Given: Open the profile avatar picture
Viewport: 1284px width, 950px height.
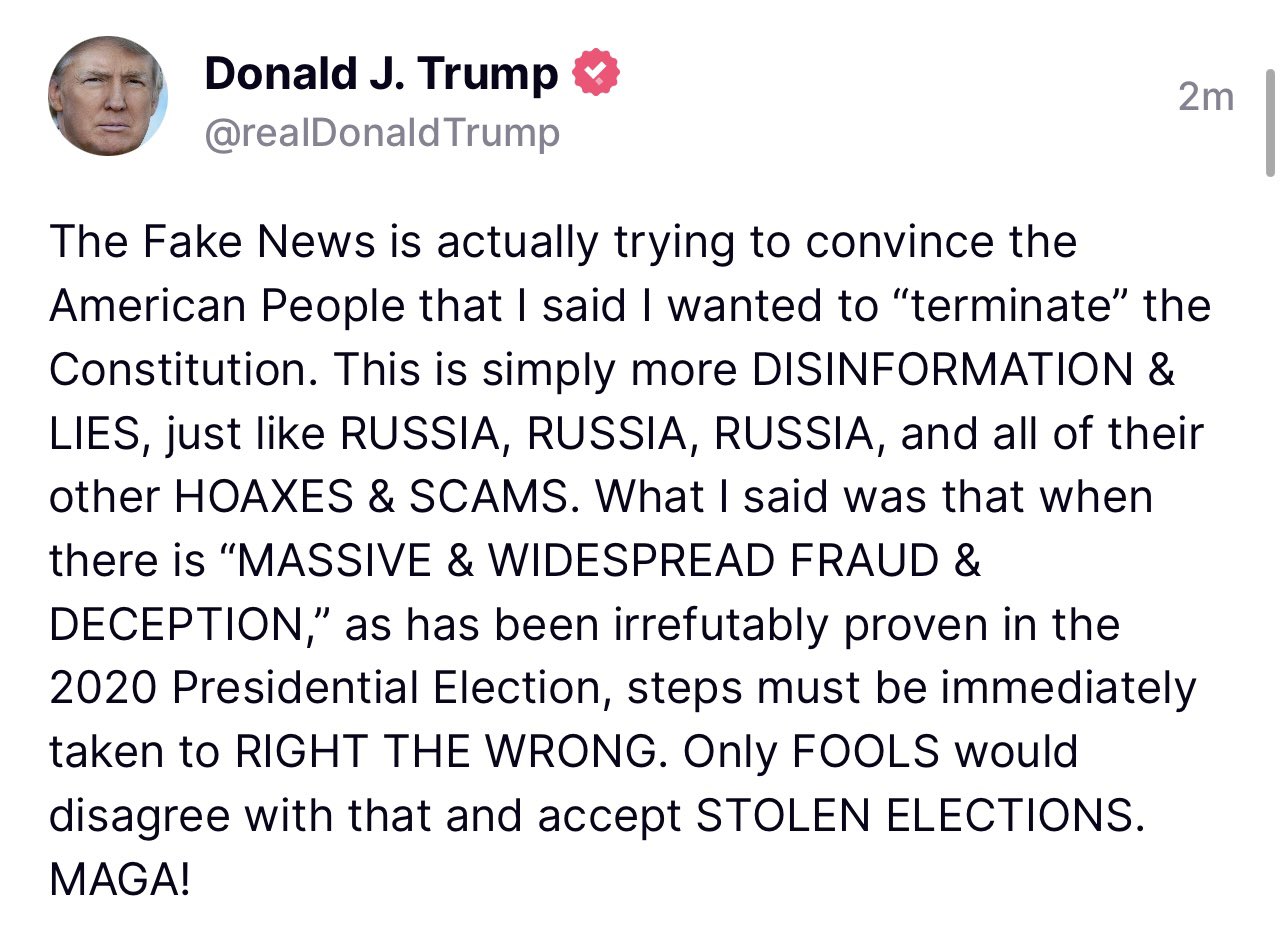Looking at the screenshot, I should [x=107, y=97].
